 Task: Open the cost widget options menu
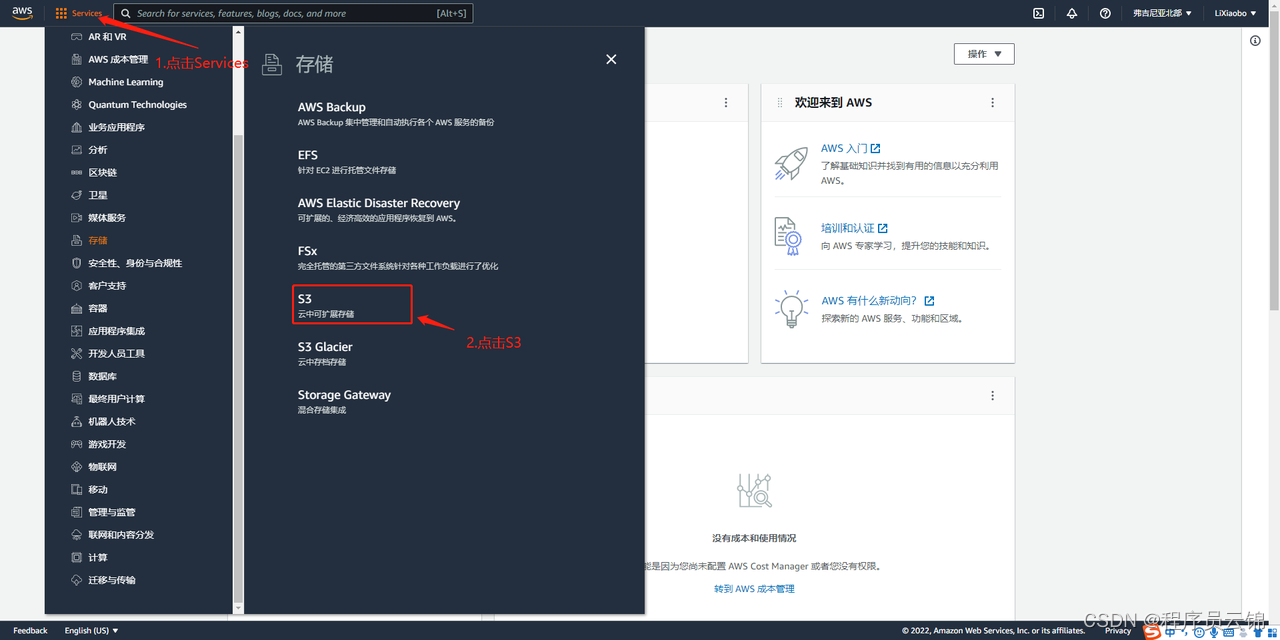992,396
